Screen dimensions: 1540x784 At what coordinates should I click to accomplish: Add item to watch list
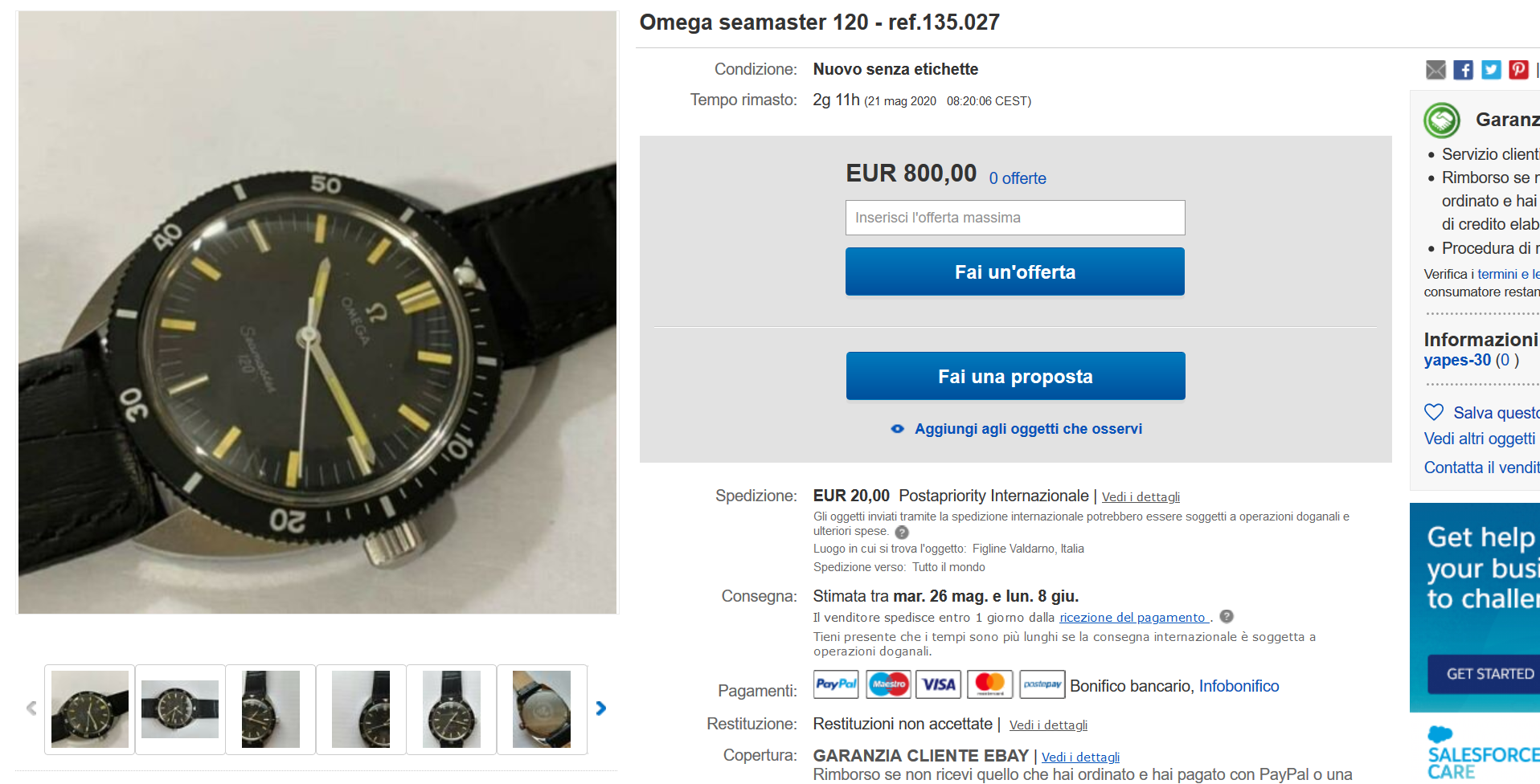tap(1017, 429)
